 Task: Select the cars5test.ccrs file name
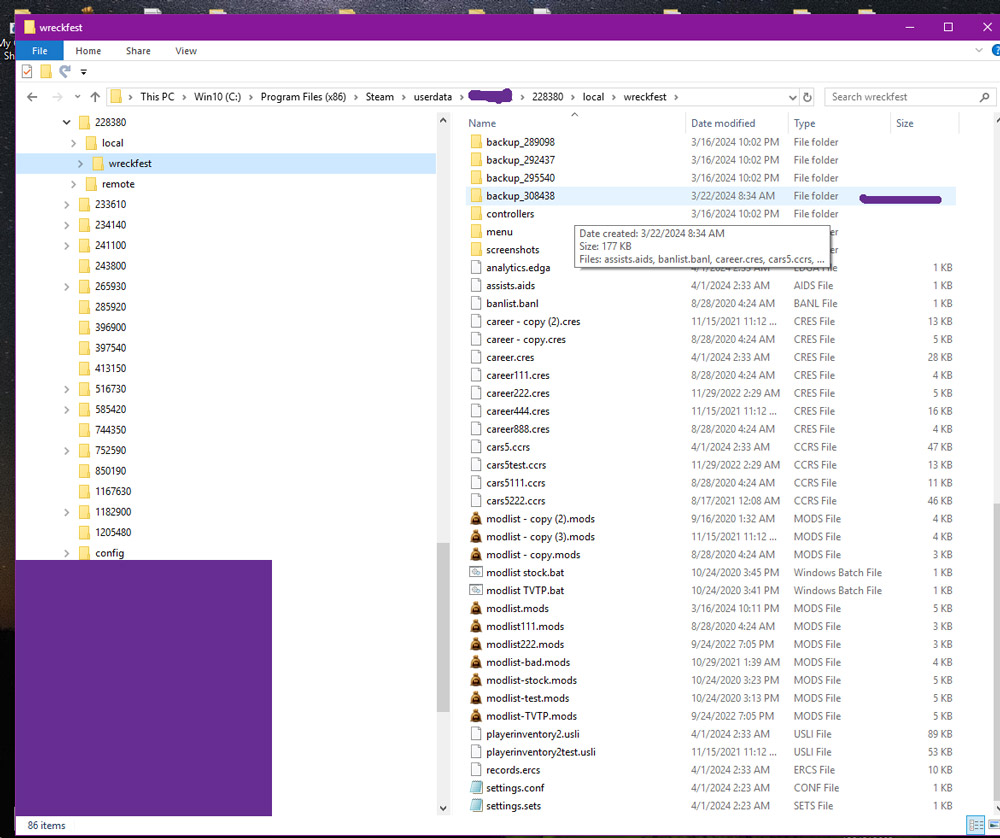click(516, 465)
